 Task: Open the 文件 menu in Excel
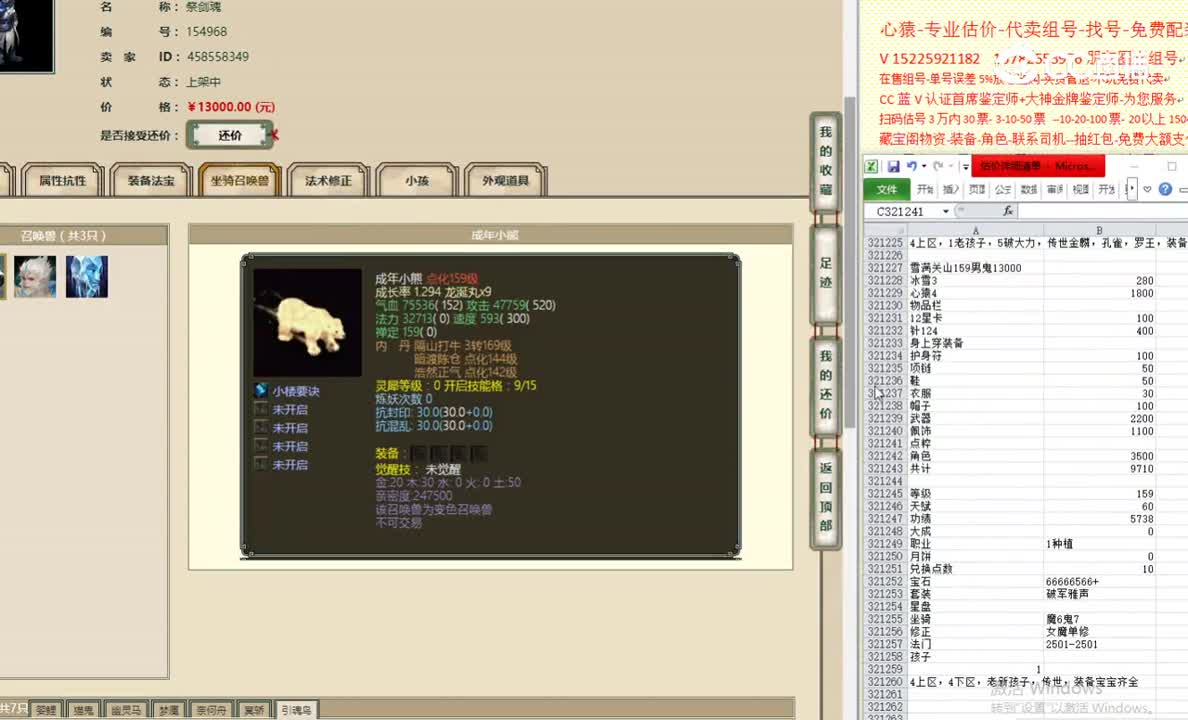coord(886,190)
